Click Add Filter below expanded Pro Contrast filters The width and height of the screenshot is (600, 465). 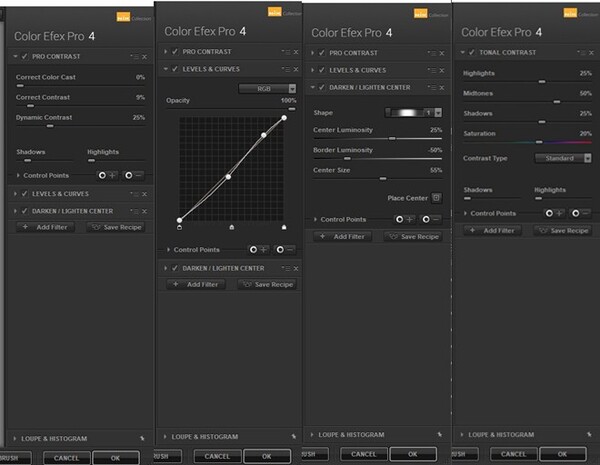(x=46, y=227)
